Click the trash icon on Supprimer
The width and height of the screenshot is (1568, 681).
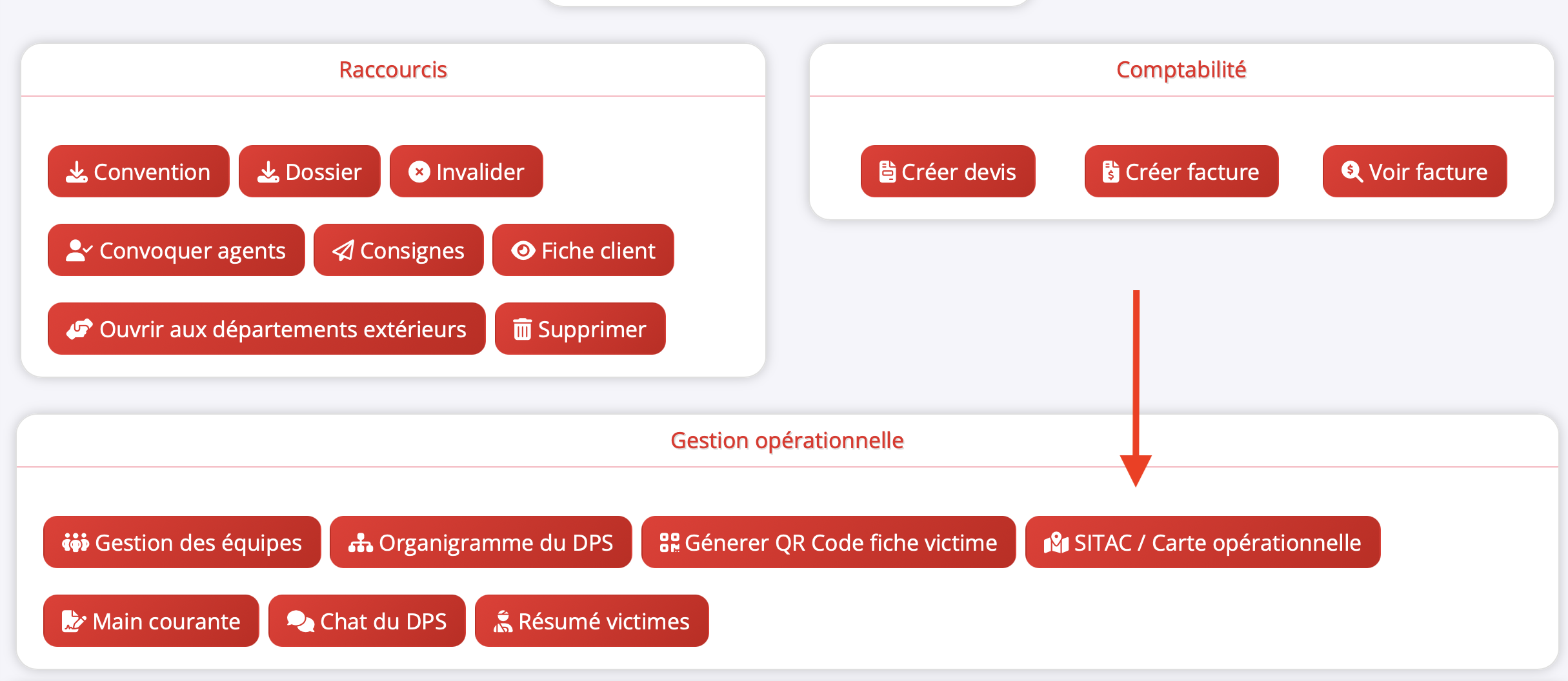522,330
